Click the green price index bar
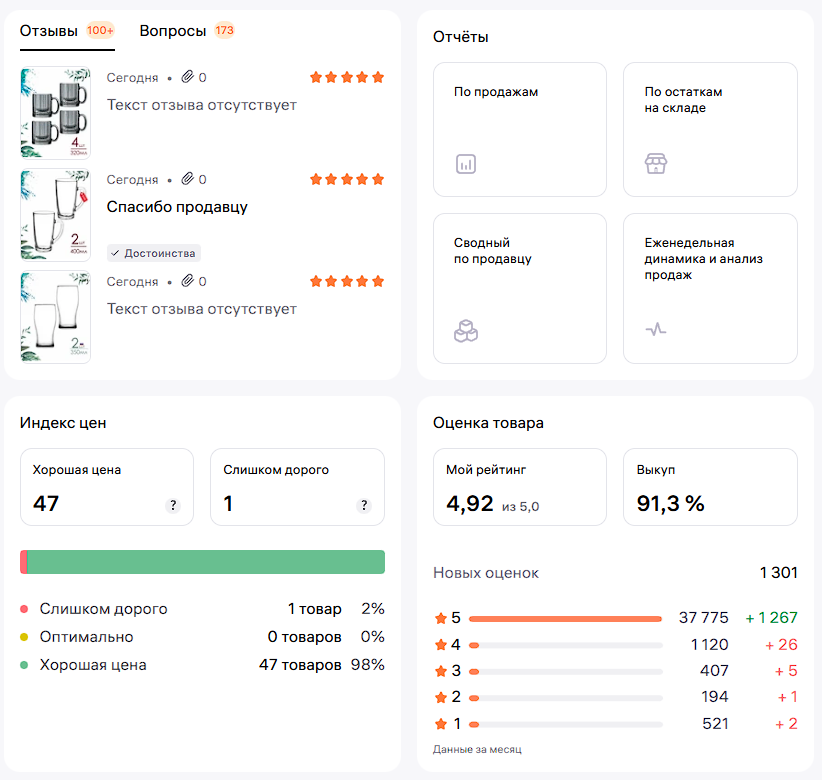The width and height of the screenshot is (822, 780). 205,562
